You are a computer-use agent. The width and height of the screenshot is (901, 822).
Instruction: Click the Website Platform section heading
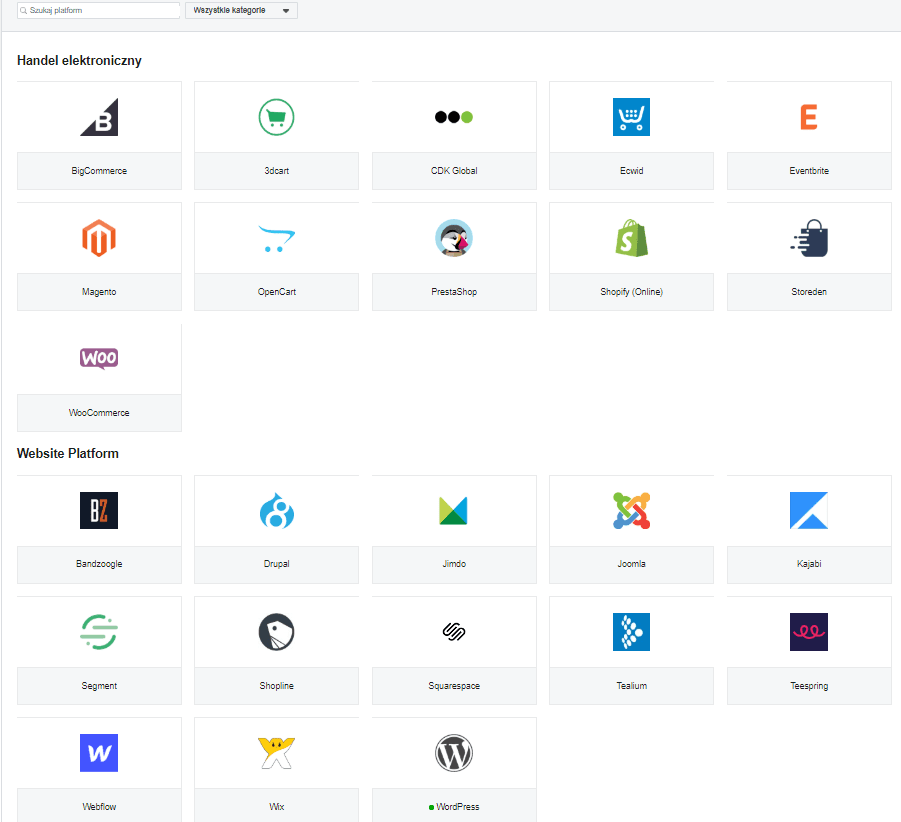(68, 453)
